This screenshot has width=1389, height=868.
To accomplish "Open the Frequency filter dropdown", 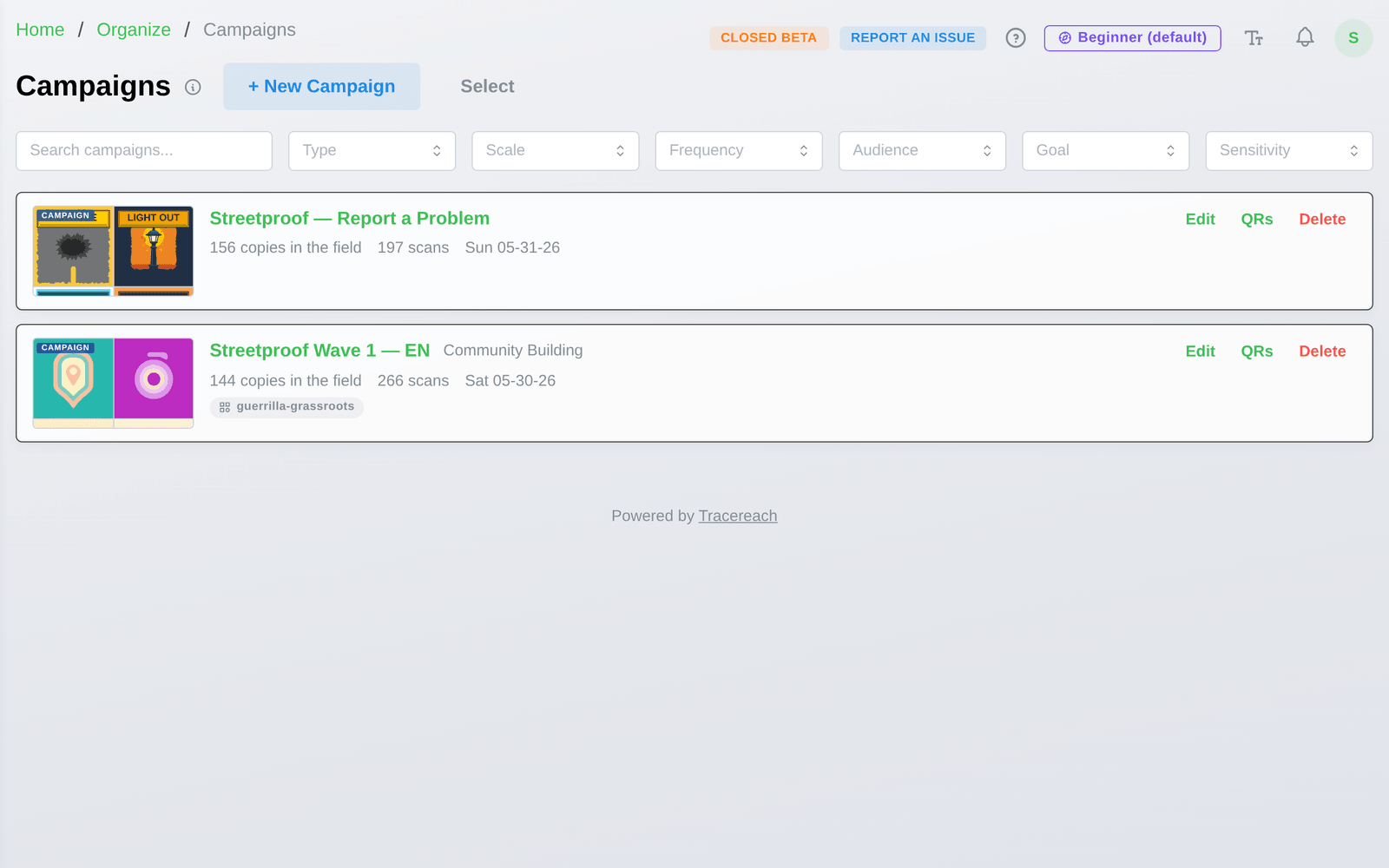I will coord(739,151).
